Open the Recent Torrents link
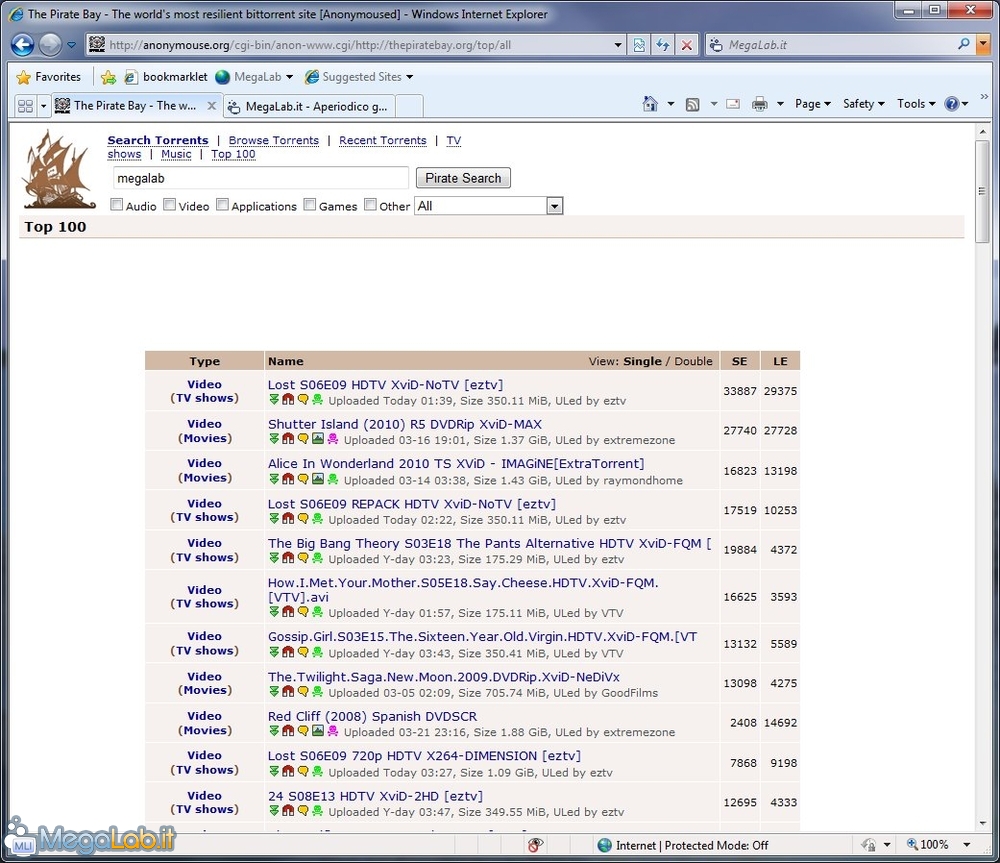The image size is (1000, 863). tap(383, 140)
